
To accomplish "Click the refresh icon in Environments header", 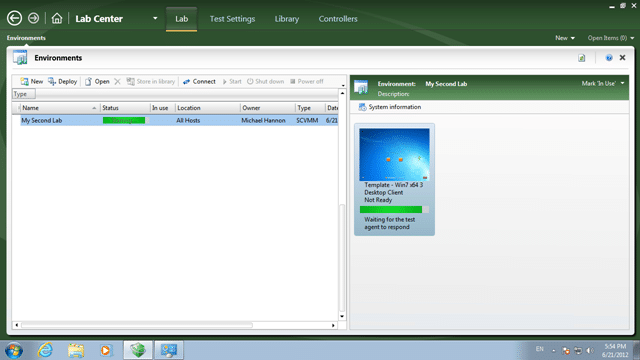I will (582, 58).
